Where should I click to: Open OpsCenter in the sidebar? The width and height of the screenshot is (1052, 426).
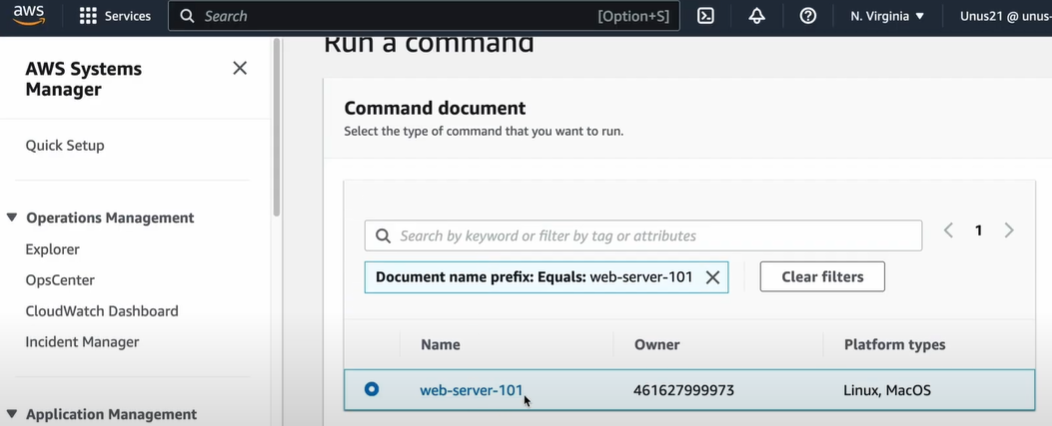click(60, 280)
